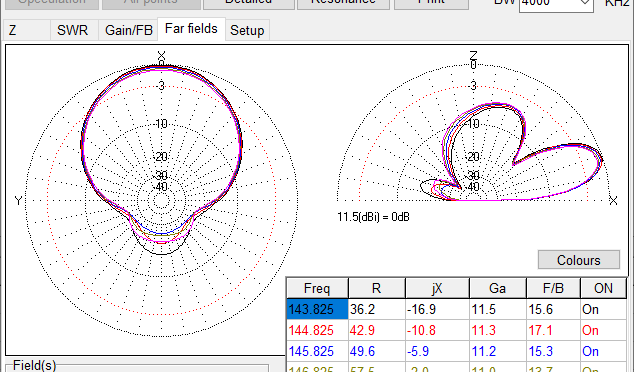Image resolution: width=634 pixels, height=372 pixels.
Task: Click jX value -16.9
Action: (437, 309)
